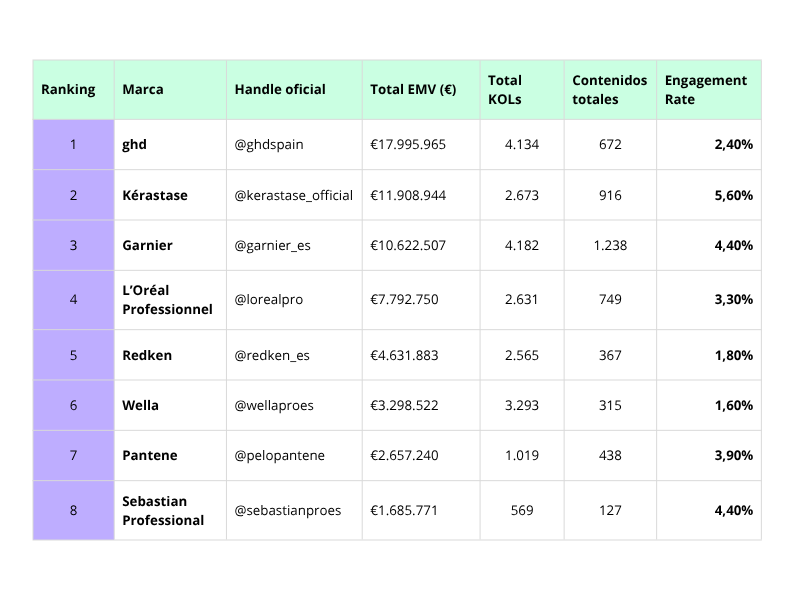
Task: Select the Pantene brand cell
Action: [x=150, y=456]
